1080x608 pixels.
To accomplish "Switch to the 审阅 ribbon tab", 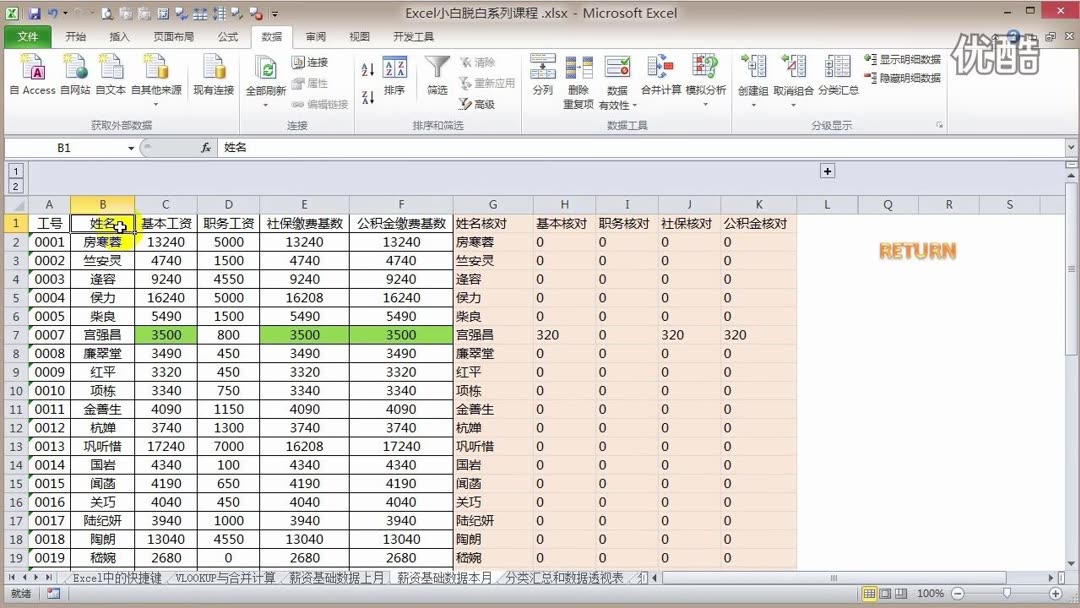I will [x=315, y=36].
